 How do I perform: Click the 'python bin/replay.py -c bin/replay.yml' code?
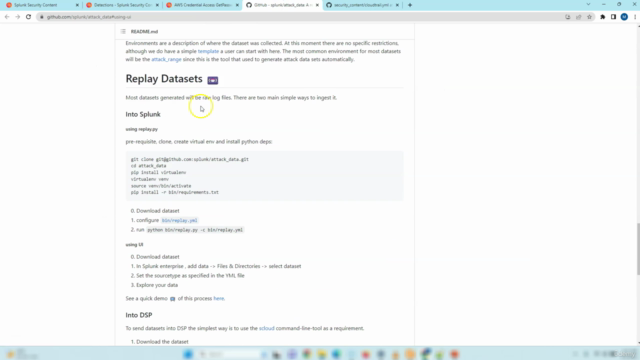[195, 230]
